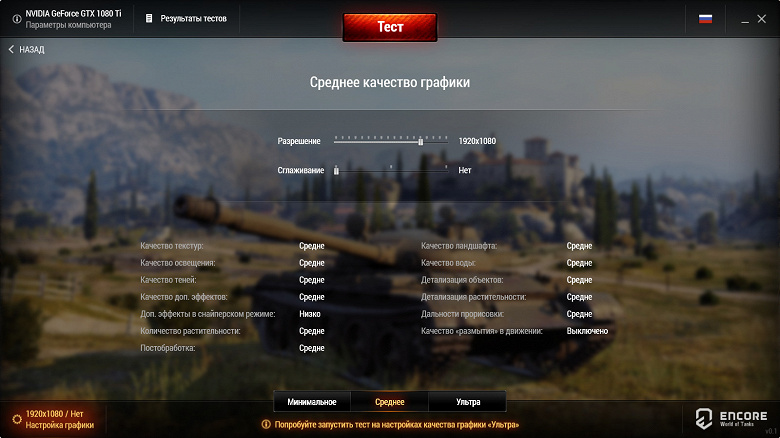
Task: Select the Среднее quality preset
Action: pyautogui.click(x=390, y=402)
